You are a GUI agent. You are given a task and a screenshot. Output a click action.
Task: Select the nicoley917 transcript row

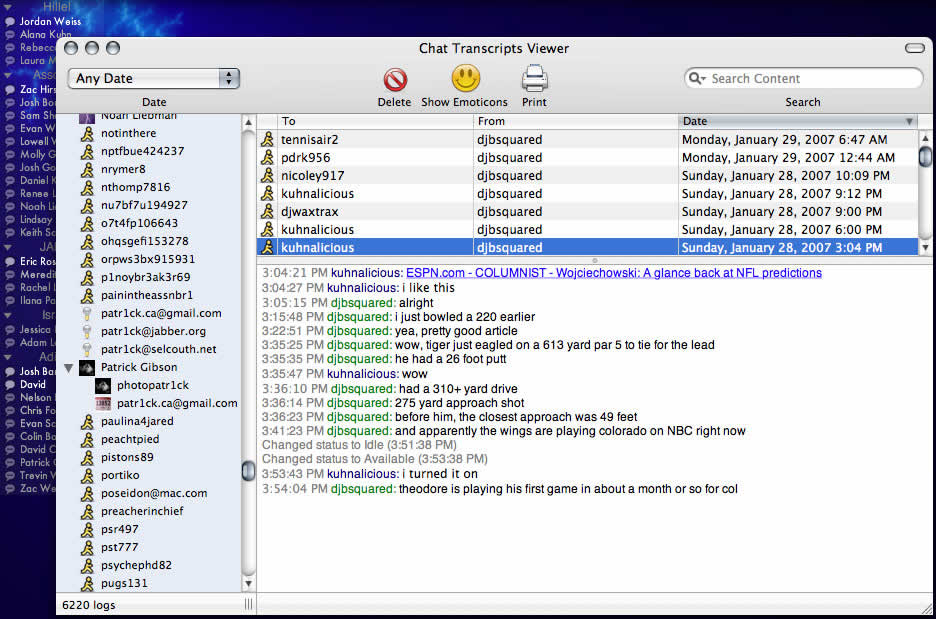587,175
